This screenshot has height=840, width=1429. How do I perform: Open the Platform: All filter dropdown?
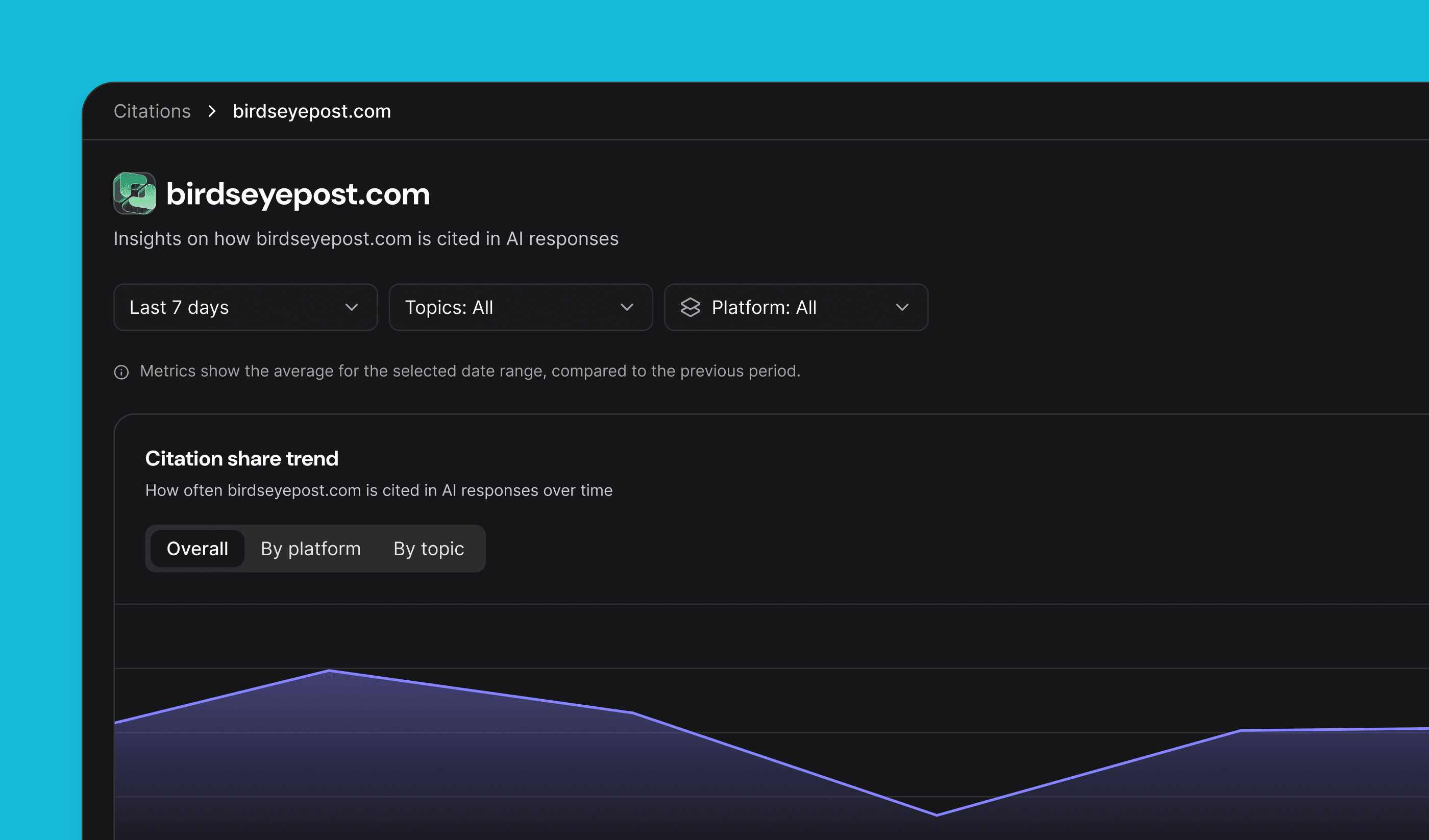pos(796,307)
